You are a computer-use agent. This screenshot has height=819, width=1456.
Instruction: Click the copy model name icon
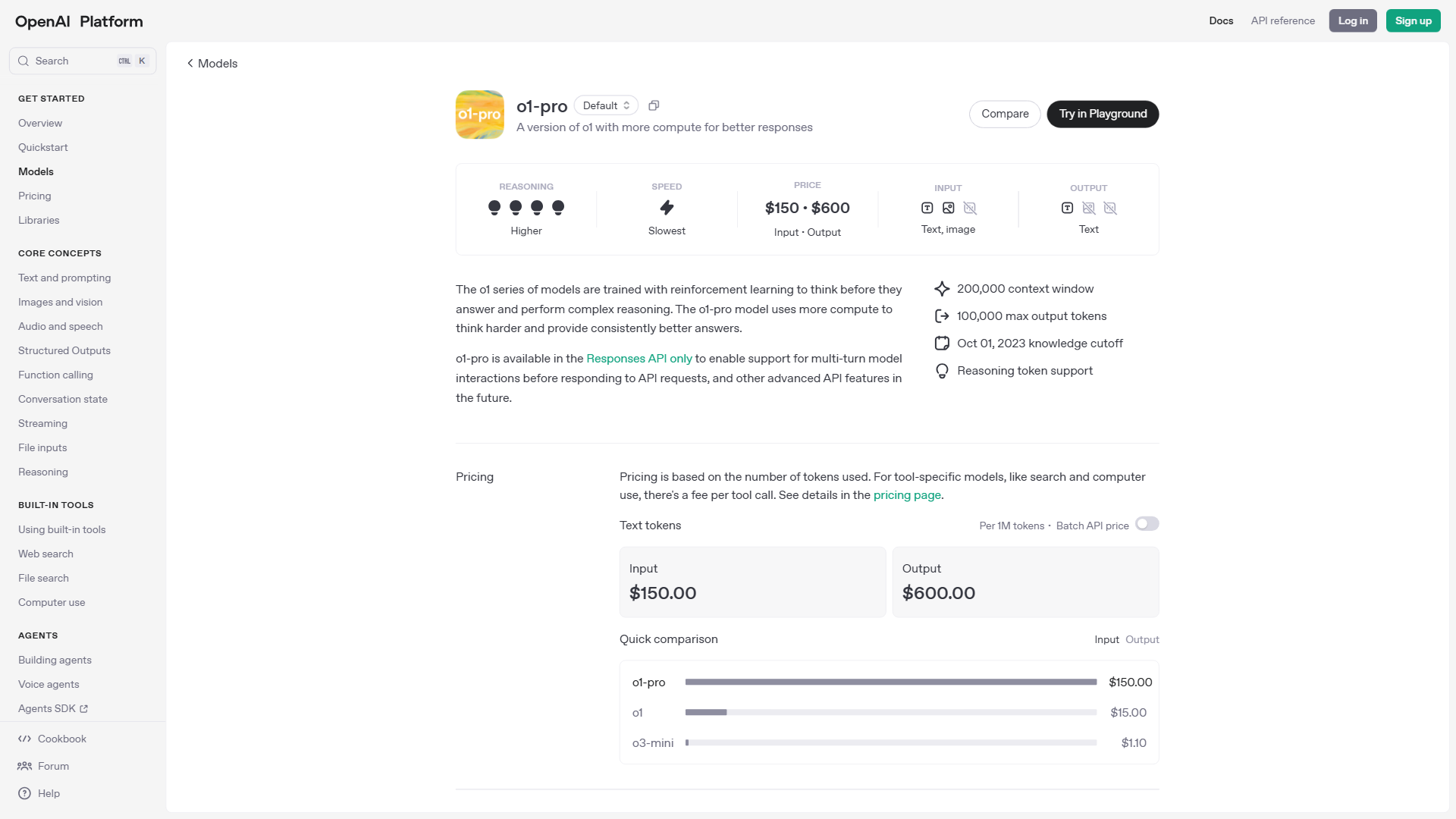(x=654, y=105)
